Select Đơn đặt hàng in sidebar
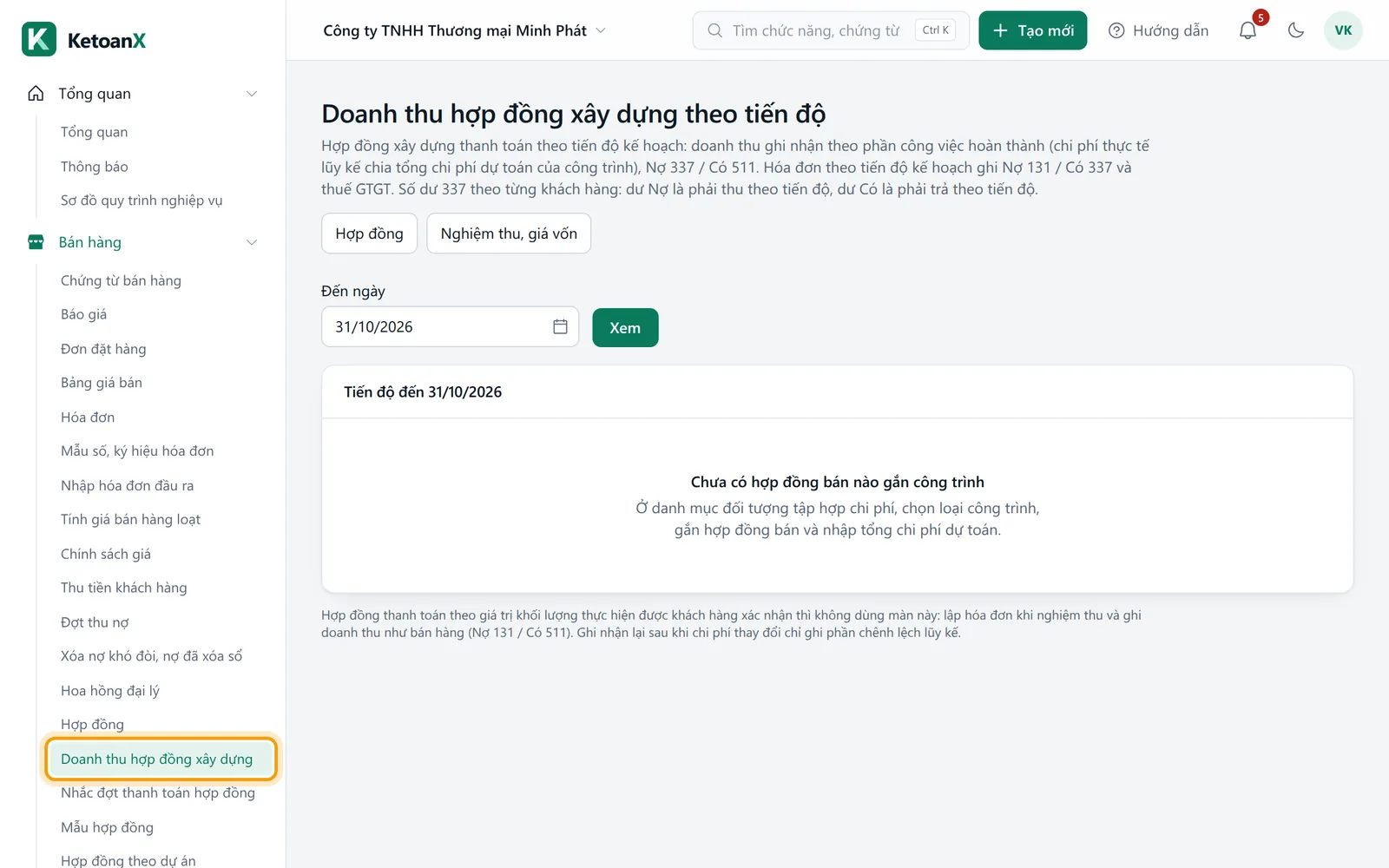 (x=103, y=349)
